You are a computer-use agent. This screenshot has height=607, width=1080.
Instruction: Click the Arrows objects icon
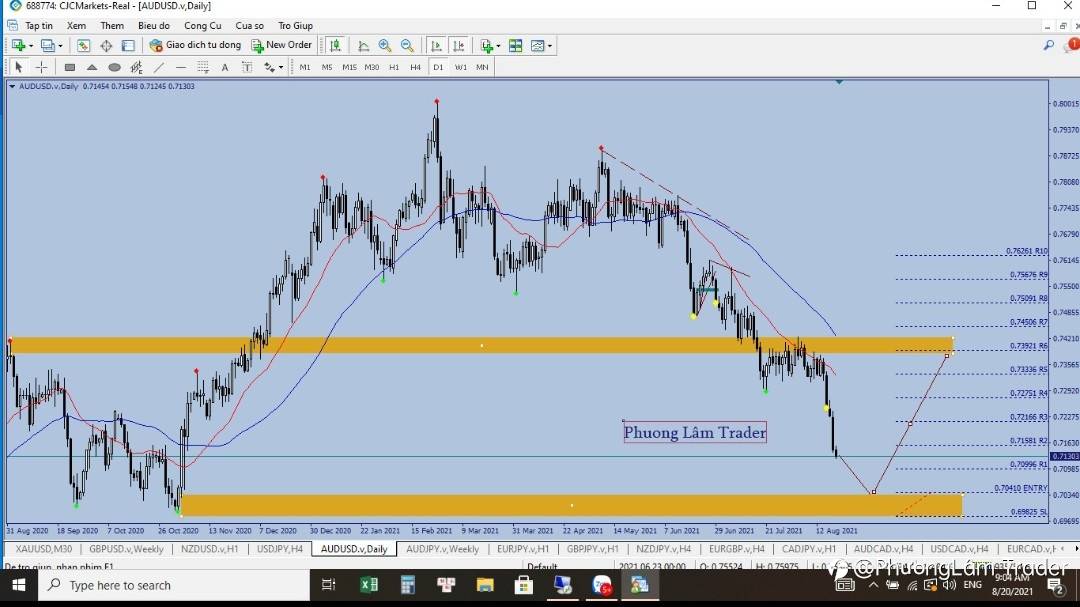point(269,67)
